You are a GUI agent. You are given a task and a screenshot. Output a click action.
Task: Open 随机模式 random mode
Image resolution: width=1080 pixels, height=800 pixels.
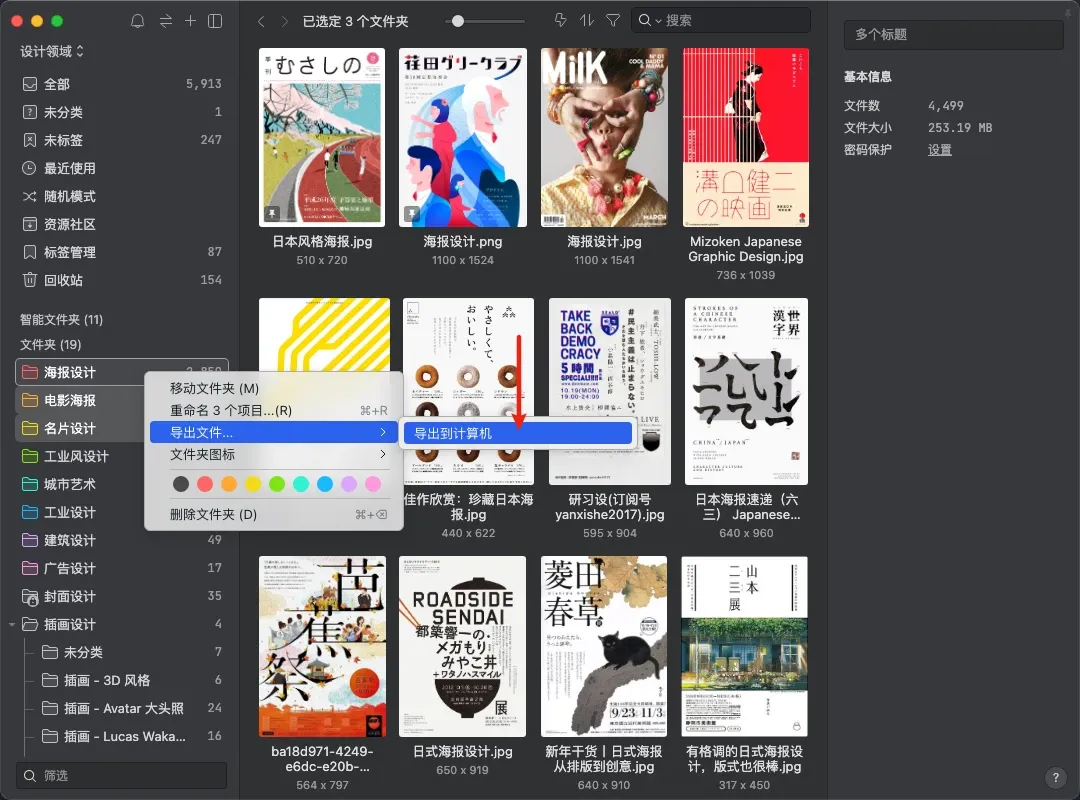click(122, 196)
